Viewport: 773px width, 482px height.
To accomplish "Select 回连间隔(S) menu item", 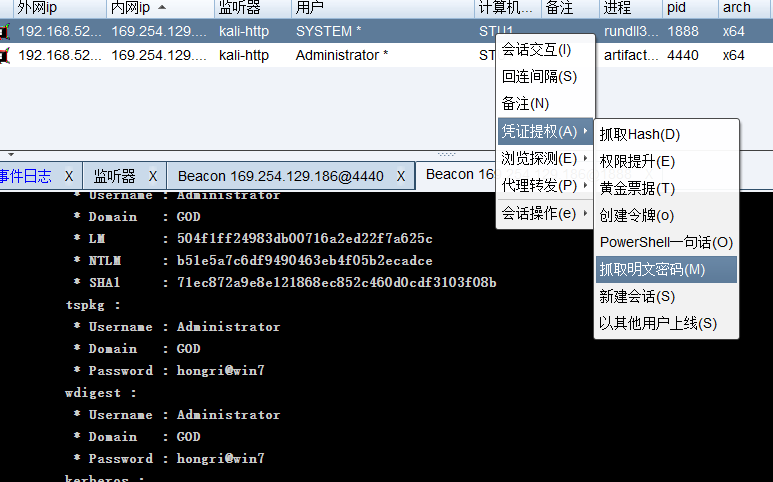I will pyautogui.click(x=539, y=76).
